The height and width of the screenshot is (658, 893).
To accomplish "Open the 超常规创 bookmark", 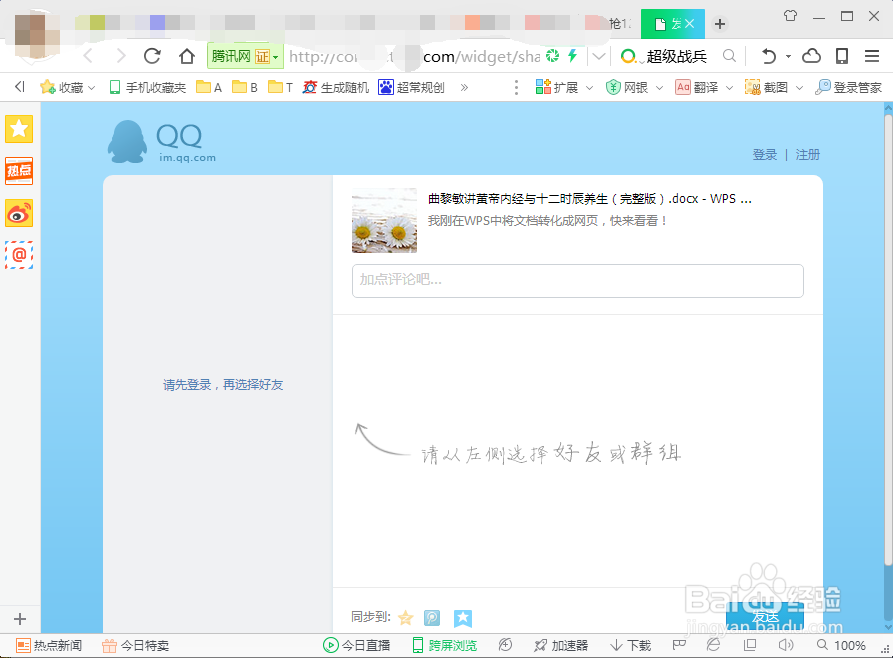I will (411, 87).
